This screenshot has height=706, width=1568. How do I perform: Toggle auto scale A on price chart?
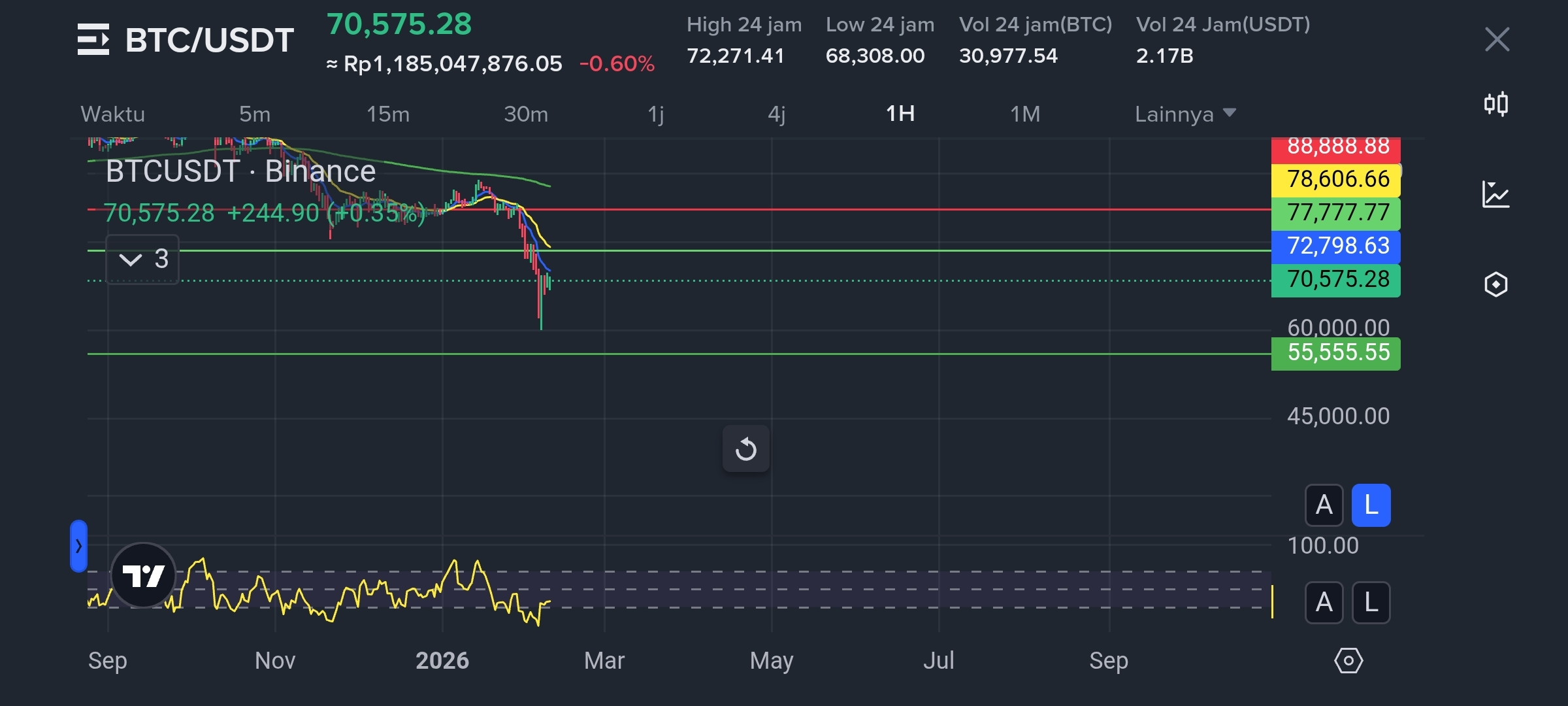[1324, 505]
